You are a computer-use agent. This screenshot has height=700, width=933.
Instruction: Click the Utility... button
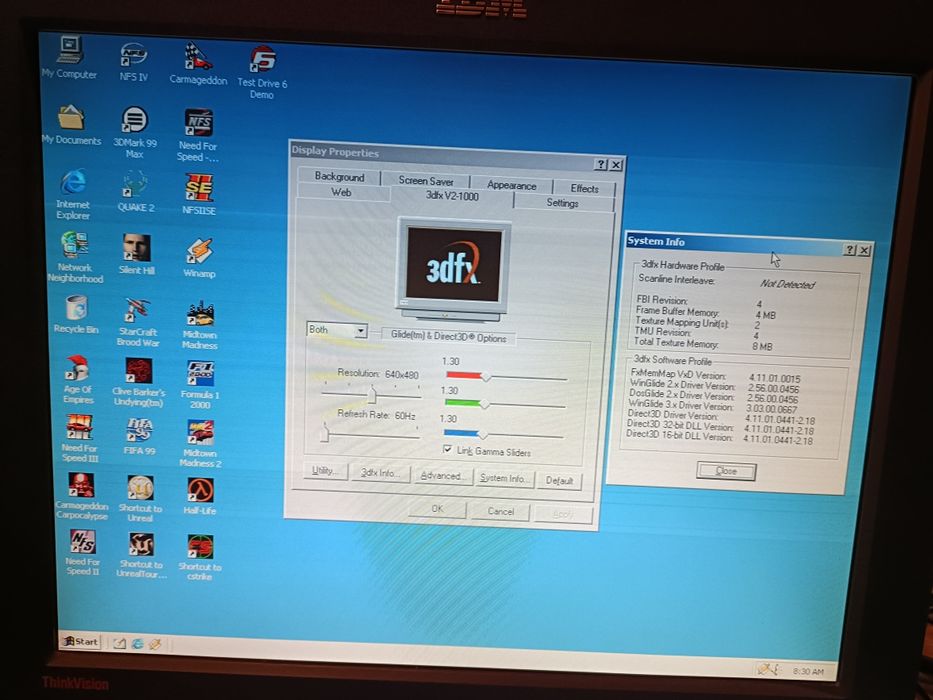[324, 471]
